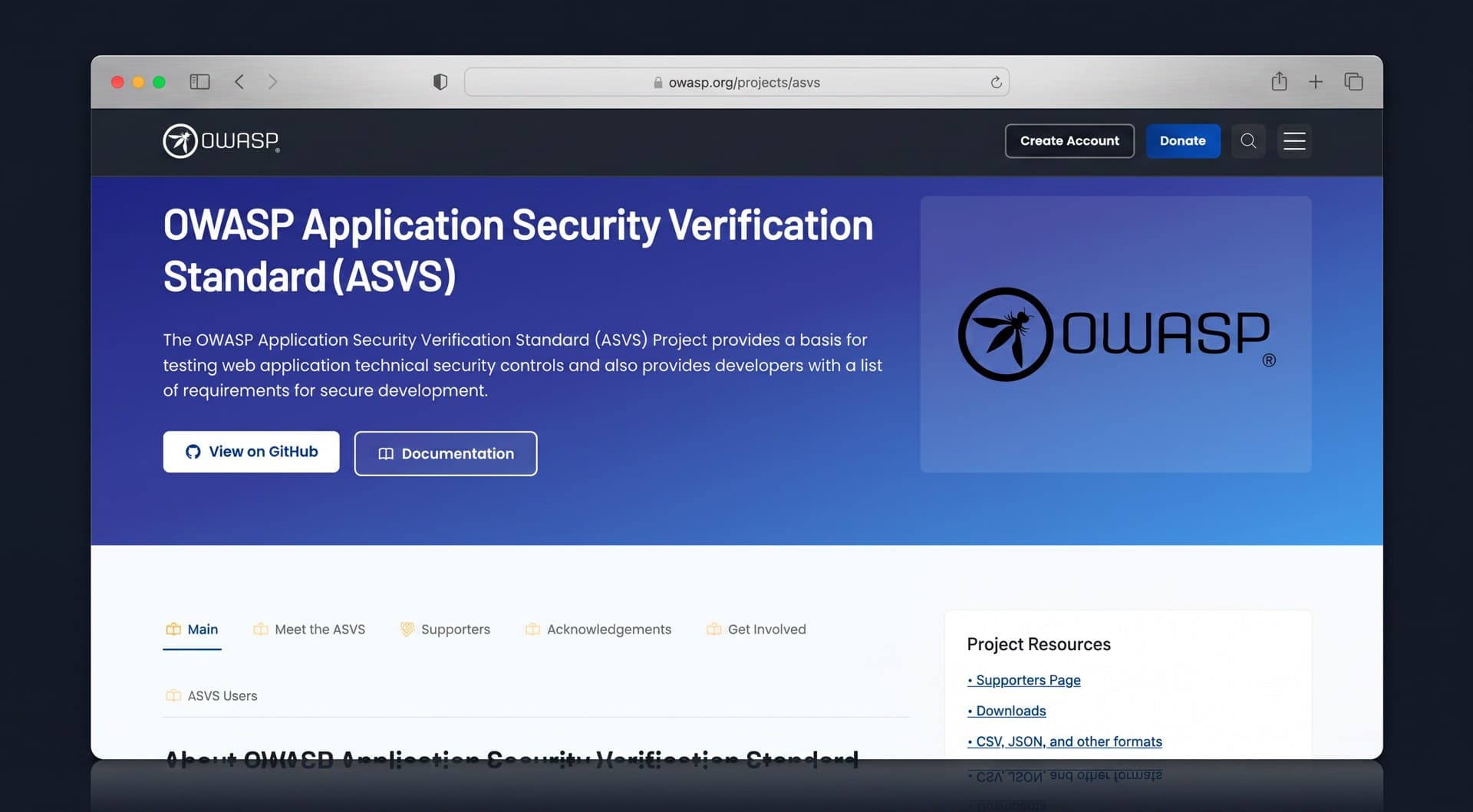
Task: Open the Acknowledgements tab
Action: coord(598,630)
